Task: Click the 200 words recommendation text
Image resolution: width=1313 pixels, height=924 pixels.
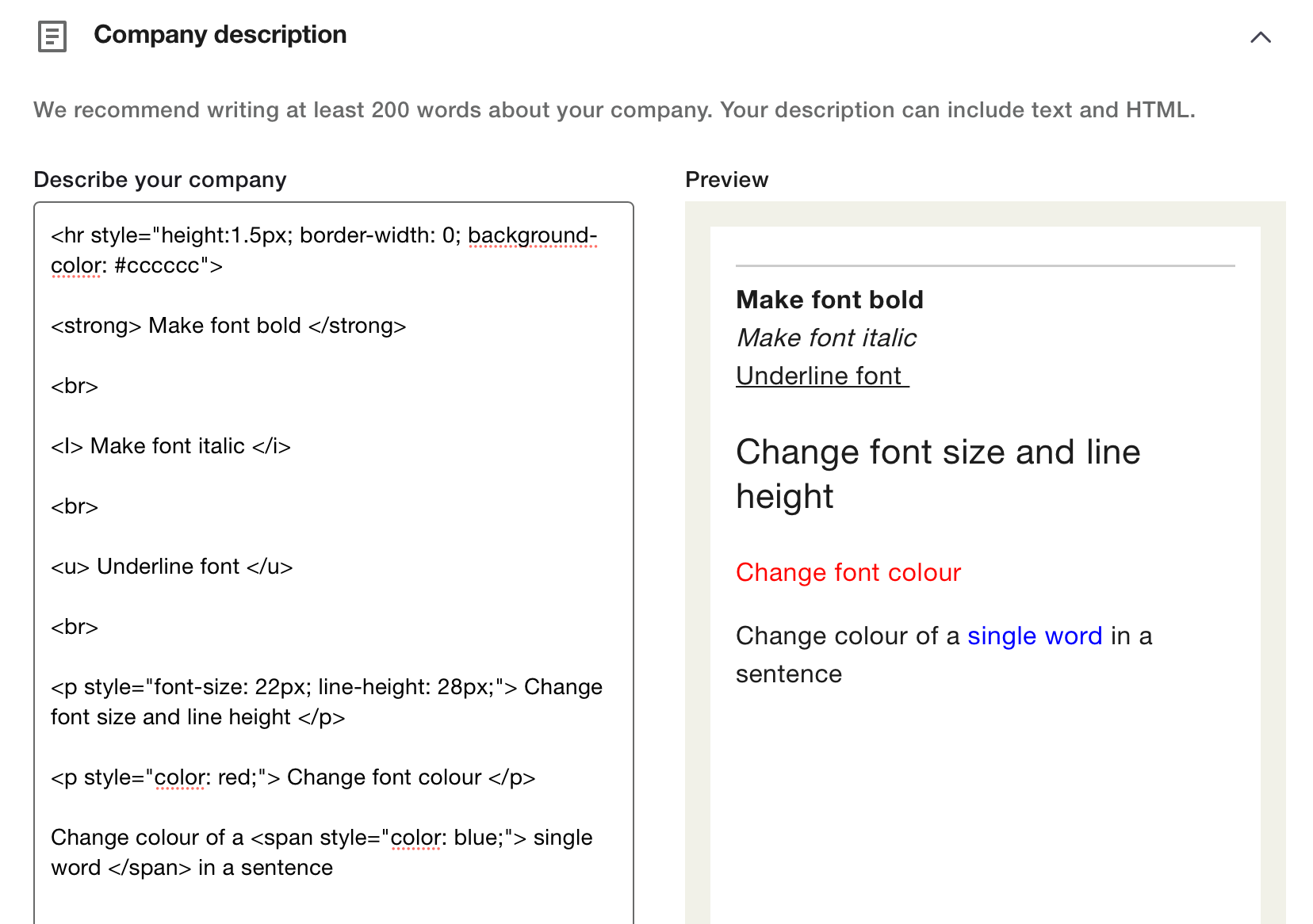Action: pyautogui.click(x=614, y=109)
